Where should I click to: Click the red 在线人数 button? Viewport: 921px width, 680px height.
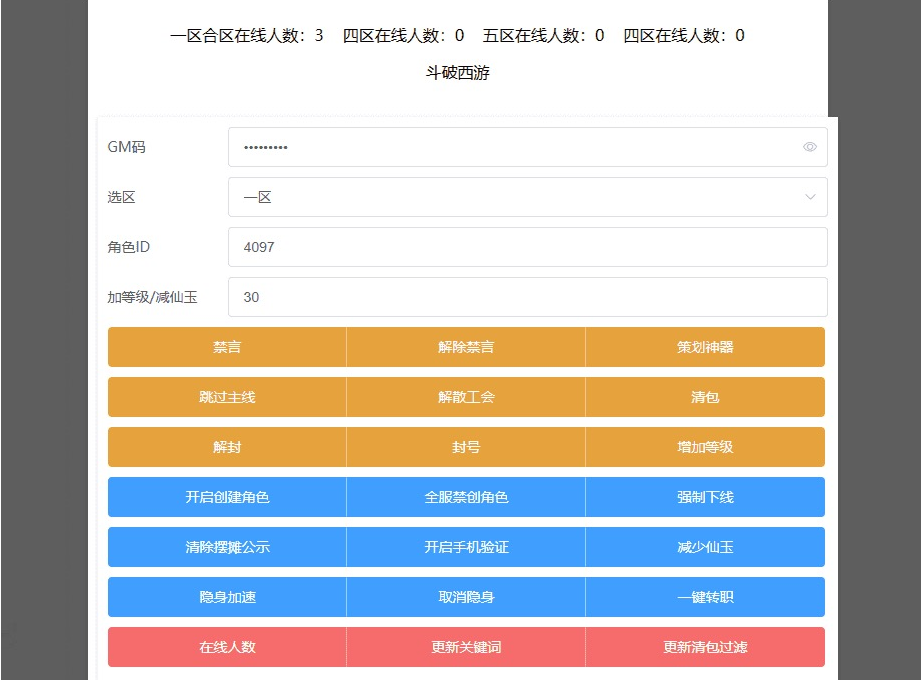[227, 647]
